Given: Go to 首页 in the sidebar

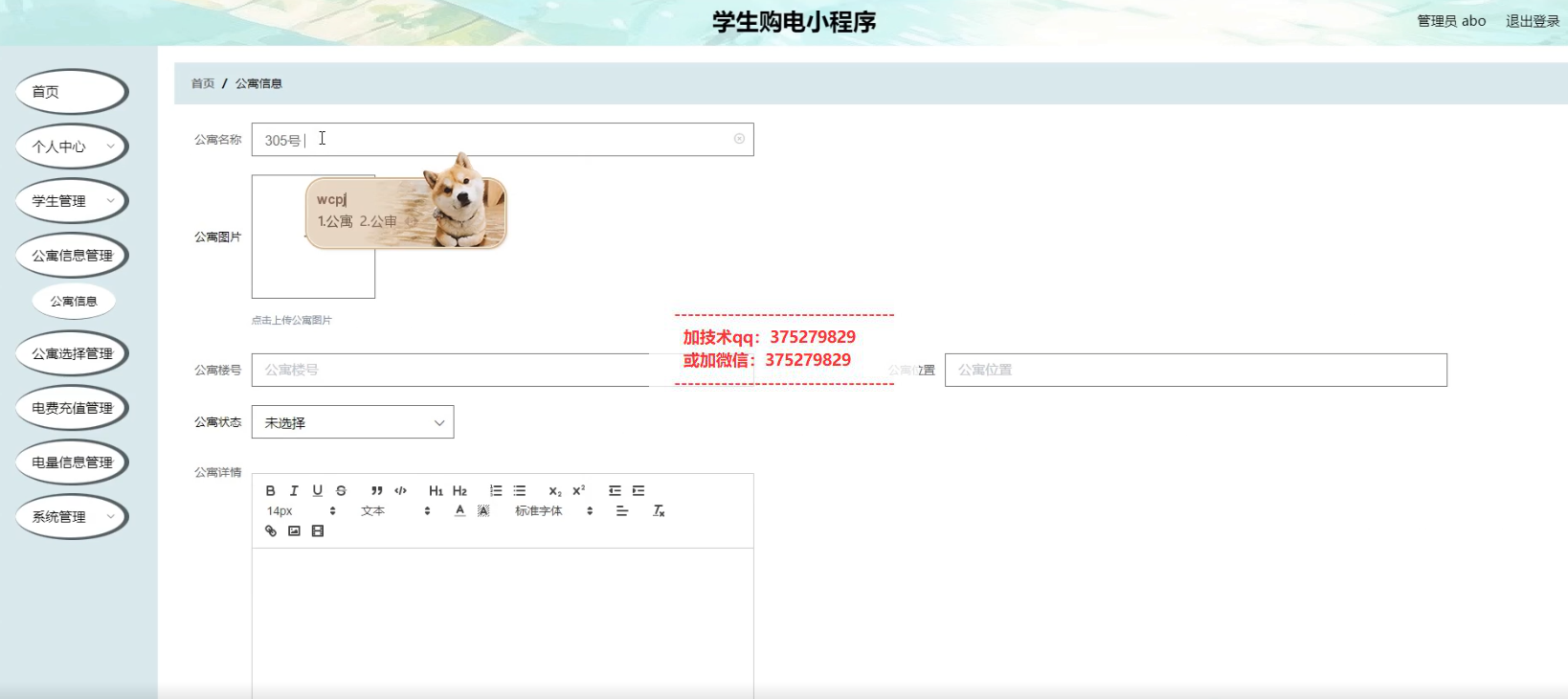Looking at the screenshot, I should point(72,92).
